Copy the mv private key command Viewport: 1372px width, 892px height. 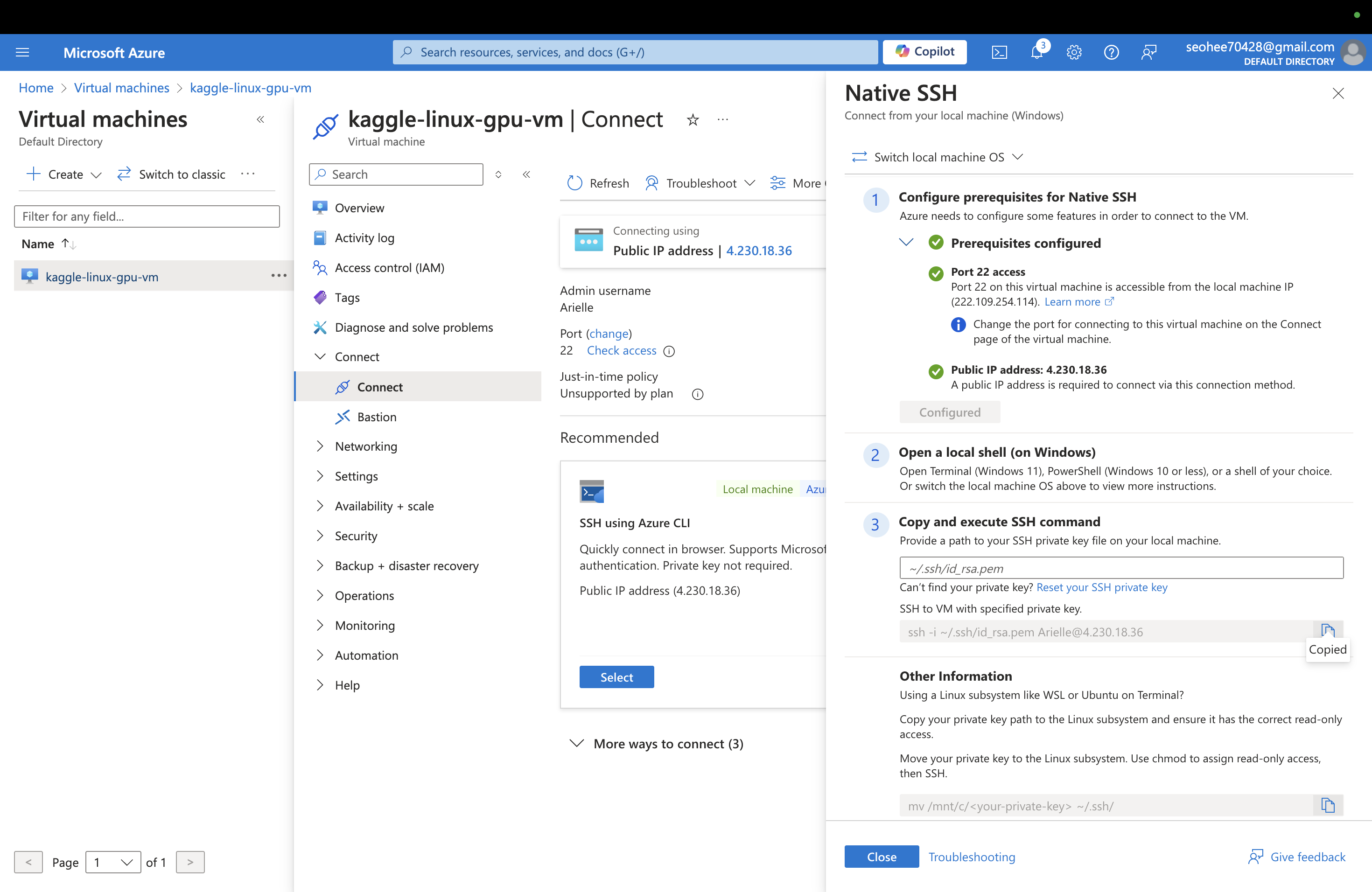[x=1328, y=805]
